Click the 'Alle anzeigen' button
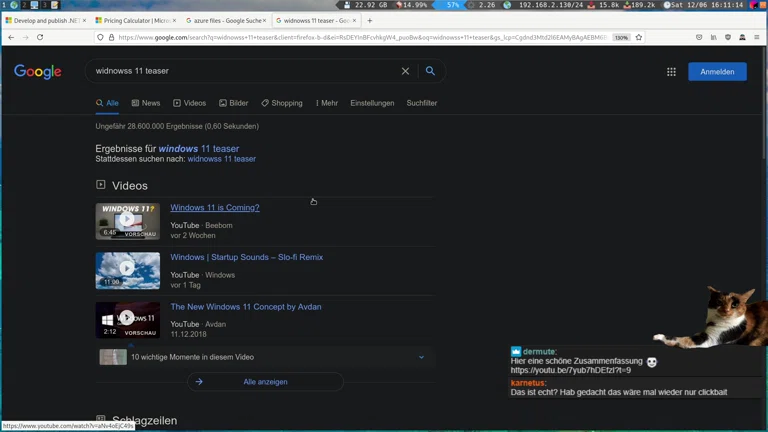The width and height of the screenshot is (768, 432). click(x=265, y=382)
